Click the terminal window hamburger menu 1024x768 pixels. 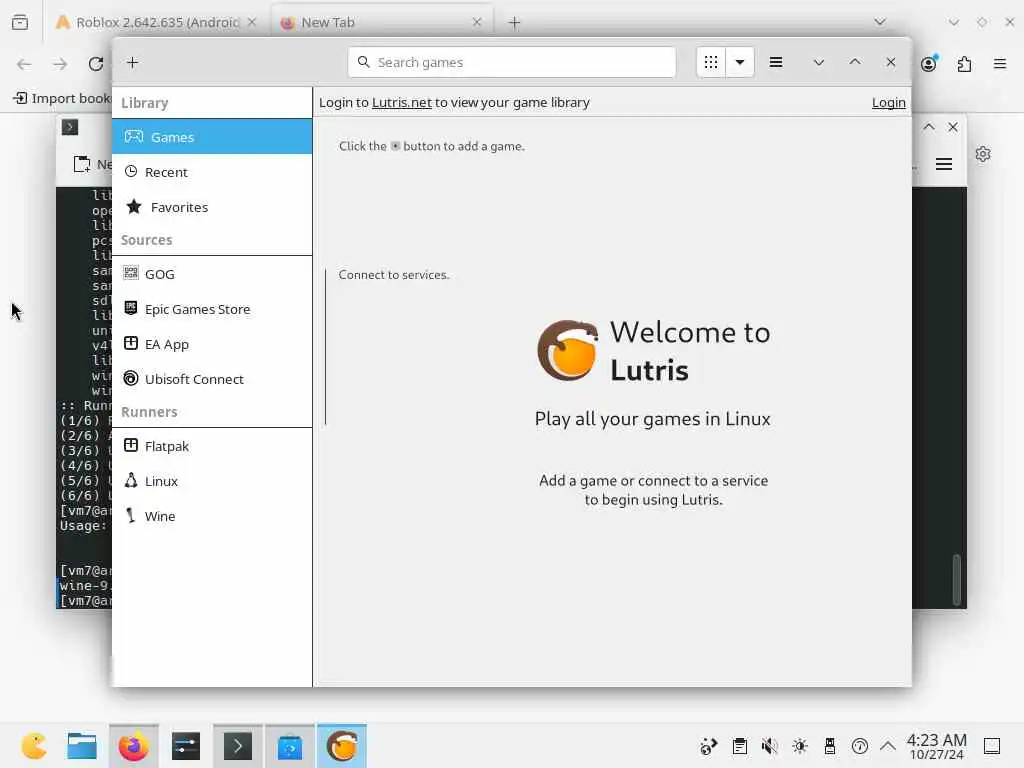point(944,164)
